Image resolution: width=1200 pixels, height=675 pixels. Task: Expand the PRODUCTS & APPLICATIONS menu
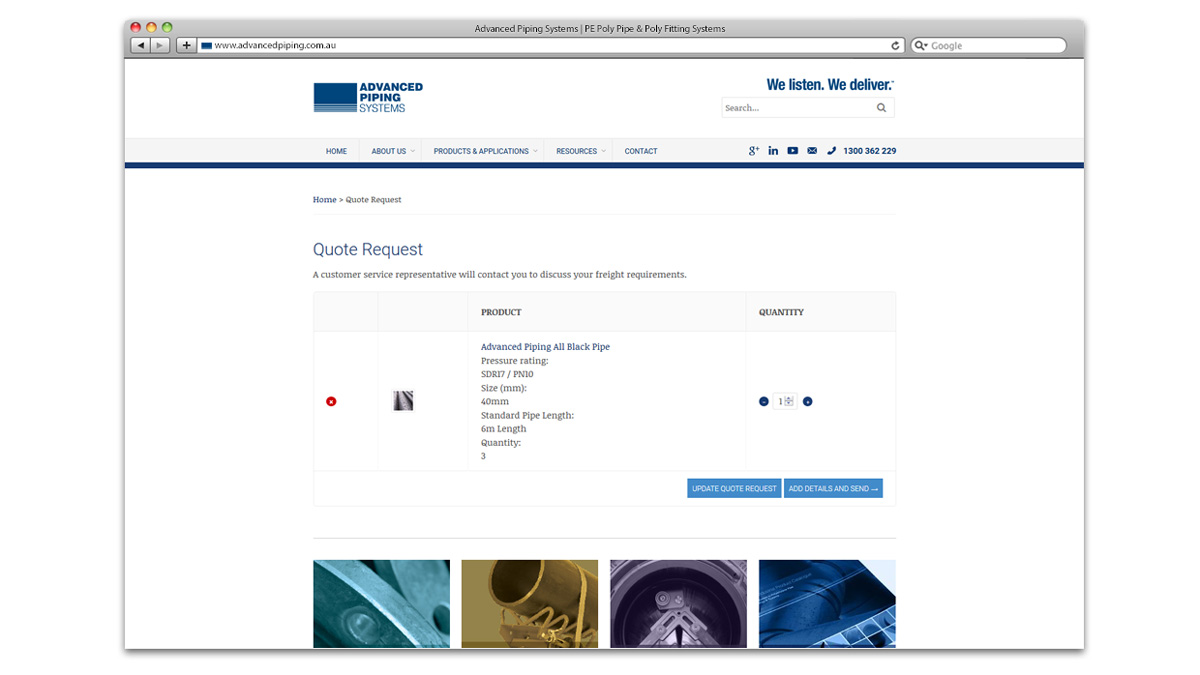[484, 151]
